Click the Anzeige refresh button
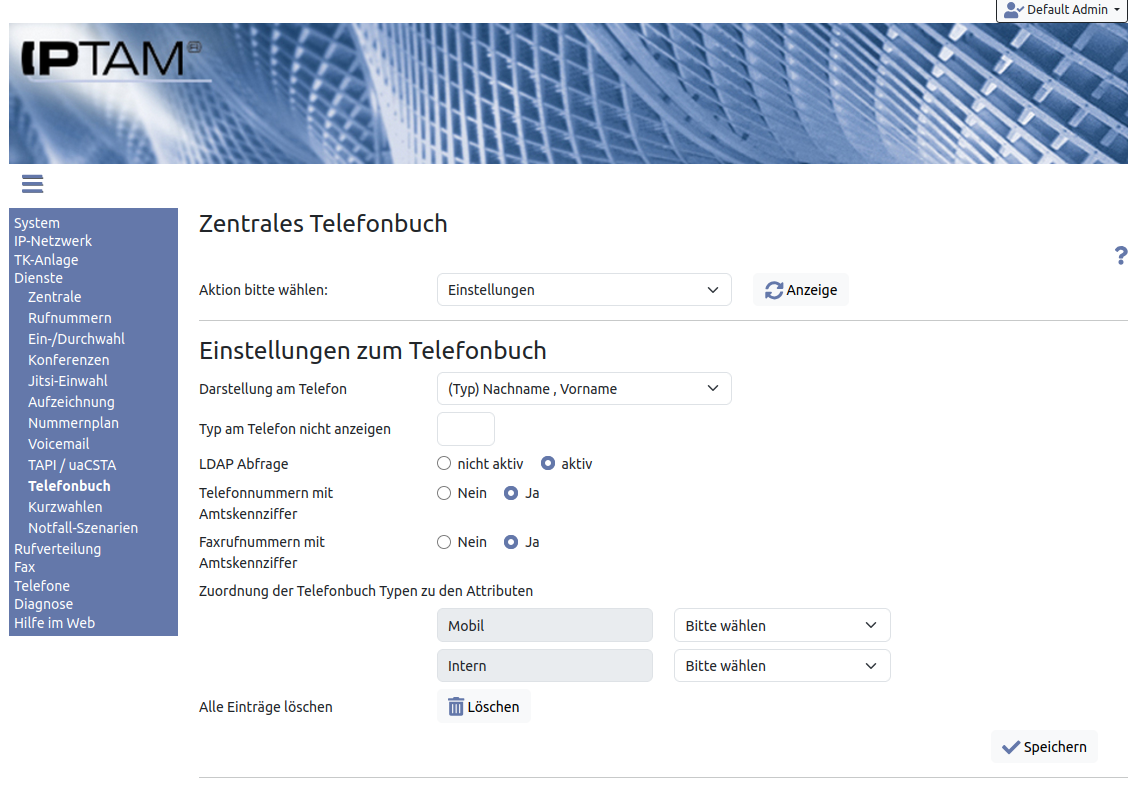The height and width of the screenshot is (795, 1146). pos(800,290)
